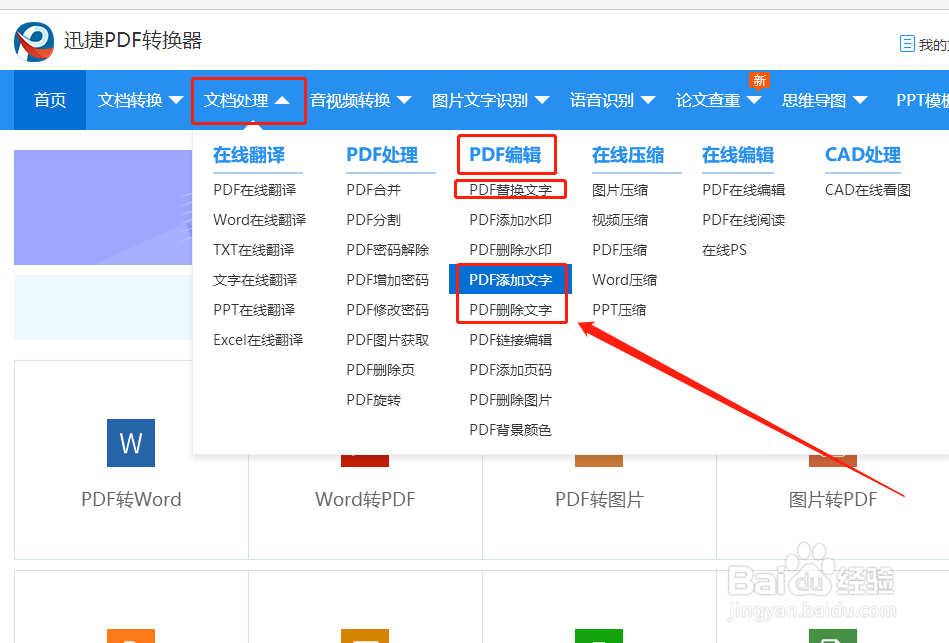Click the purple banner image
Viewport: 949px width, 643px height.
[103, 207]
